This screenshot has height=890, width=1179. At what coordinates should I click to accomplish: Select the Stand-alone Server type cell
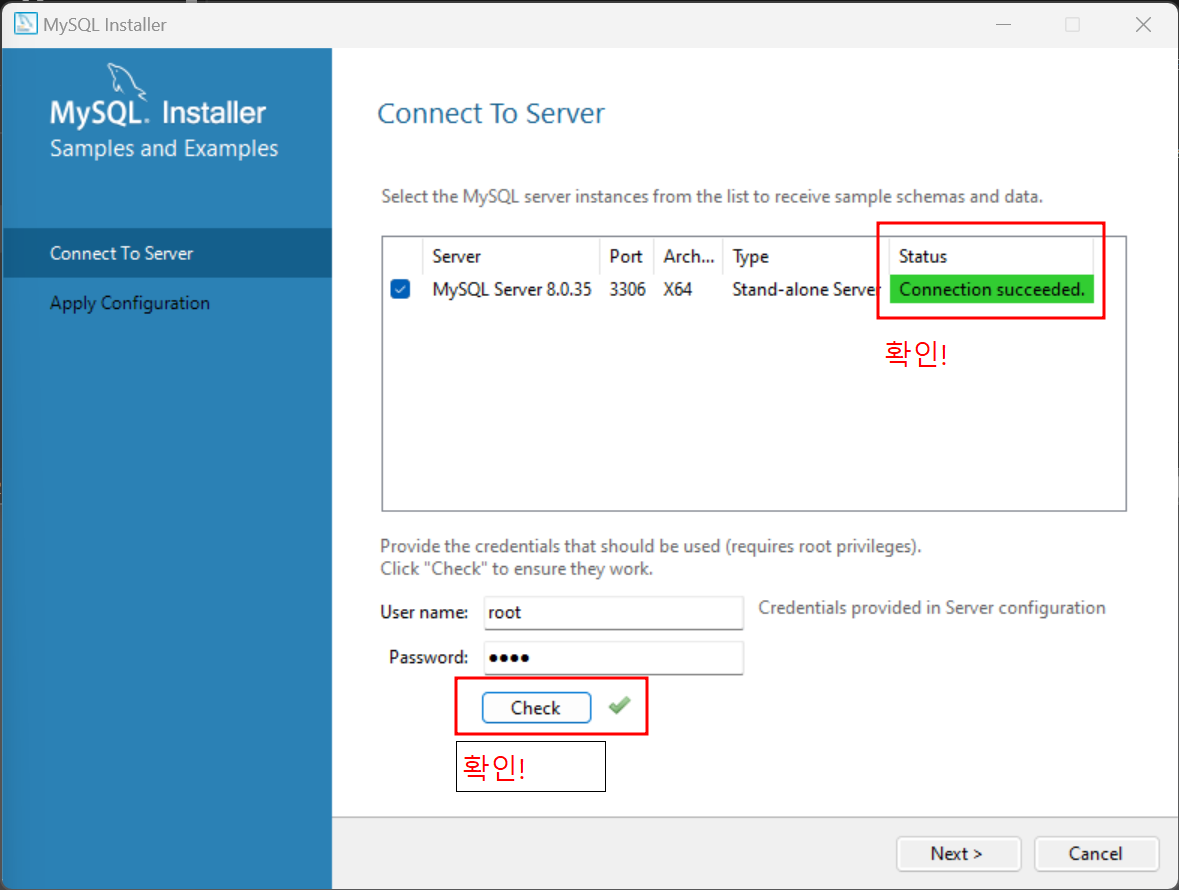pos(806,289)
